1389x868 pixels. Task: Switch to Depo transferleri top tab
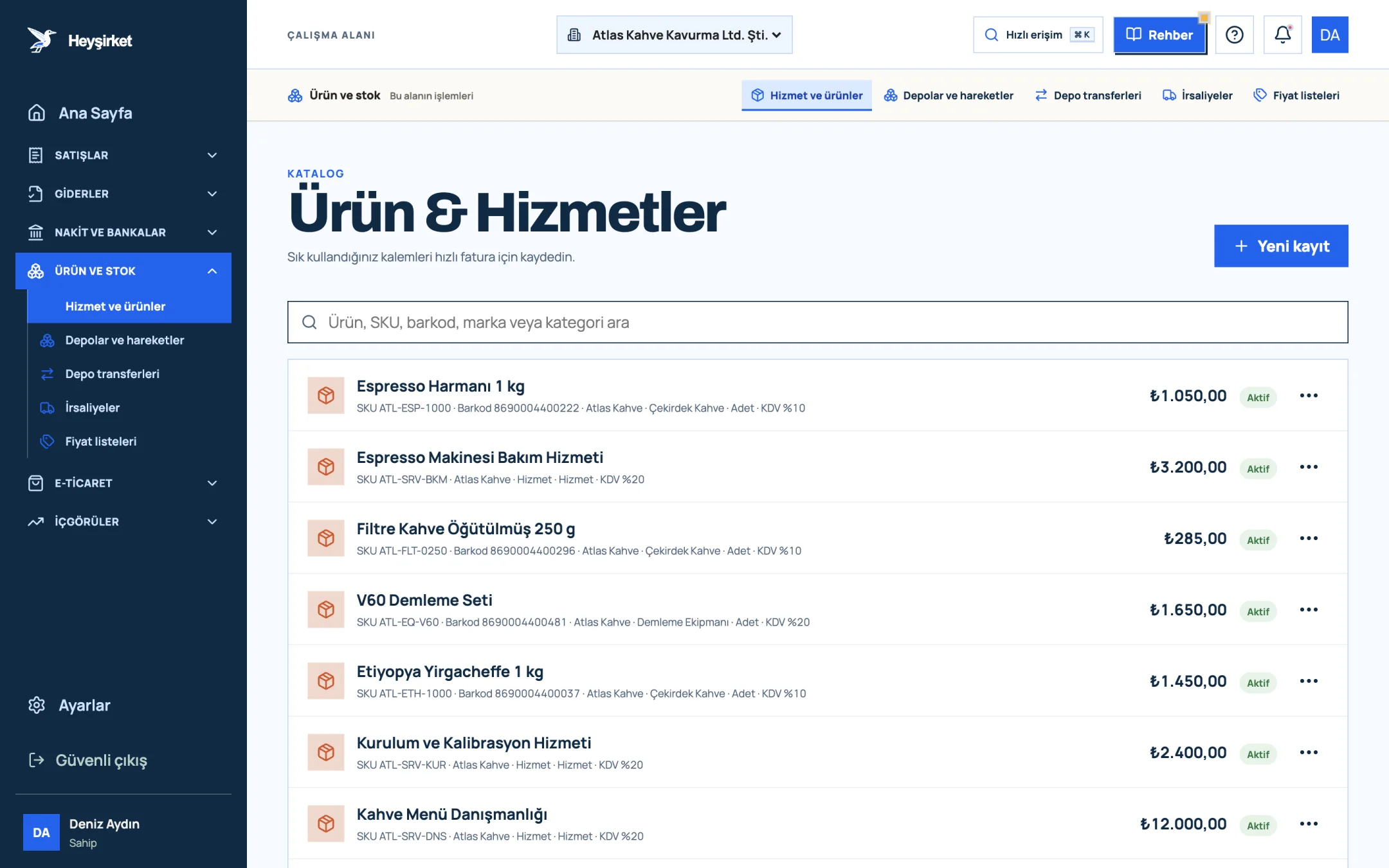coord(1088,95)
